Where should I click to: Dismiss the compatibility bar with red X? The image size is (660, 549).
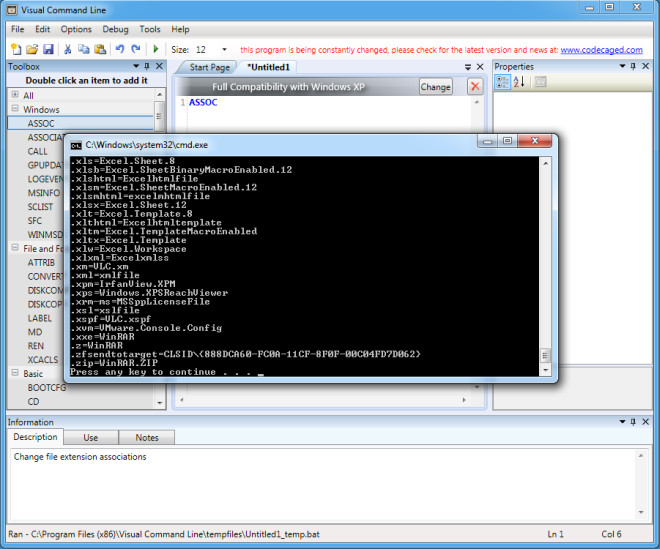coord(475,87)
